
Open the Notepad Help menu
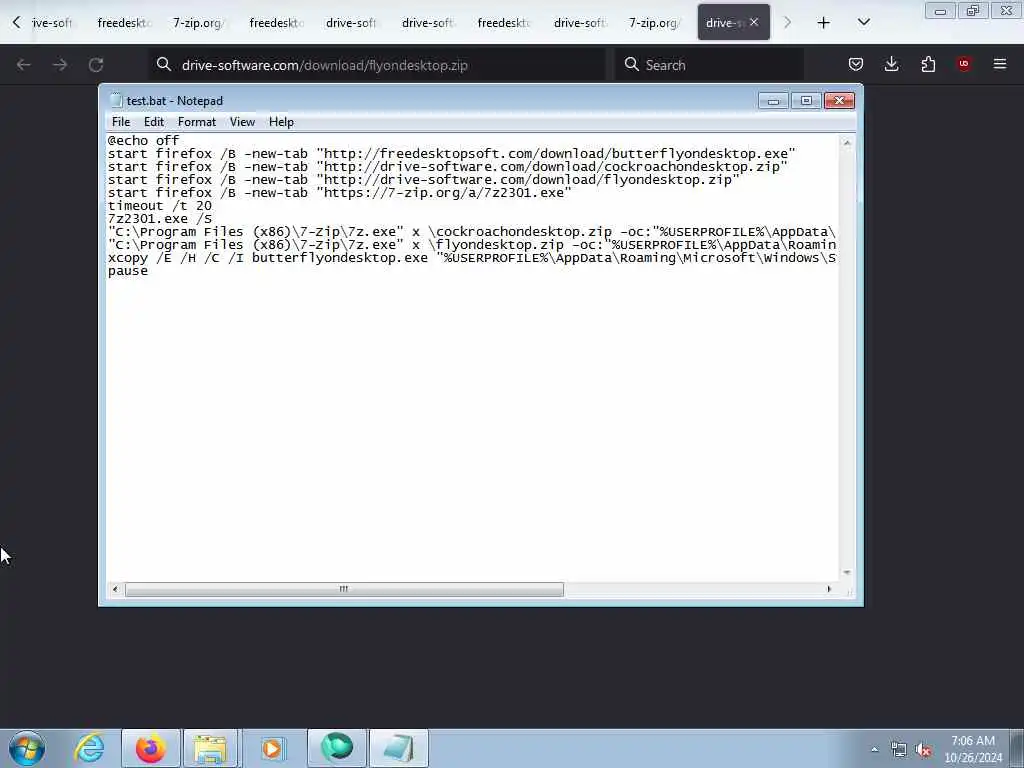click(x=281, y=122)
